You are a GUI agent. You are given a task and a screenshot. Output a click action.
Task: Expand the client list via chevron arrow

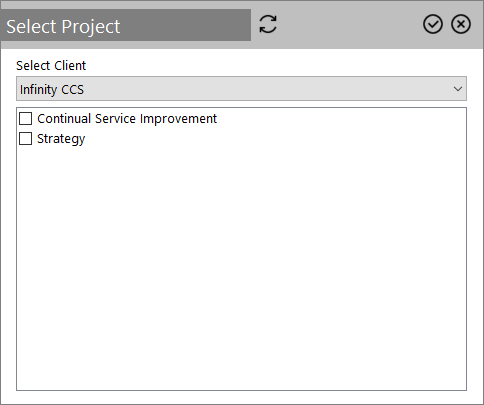(458, 89)
